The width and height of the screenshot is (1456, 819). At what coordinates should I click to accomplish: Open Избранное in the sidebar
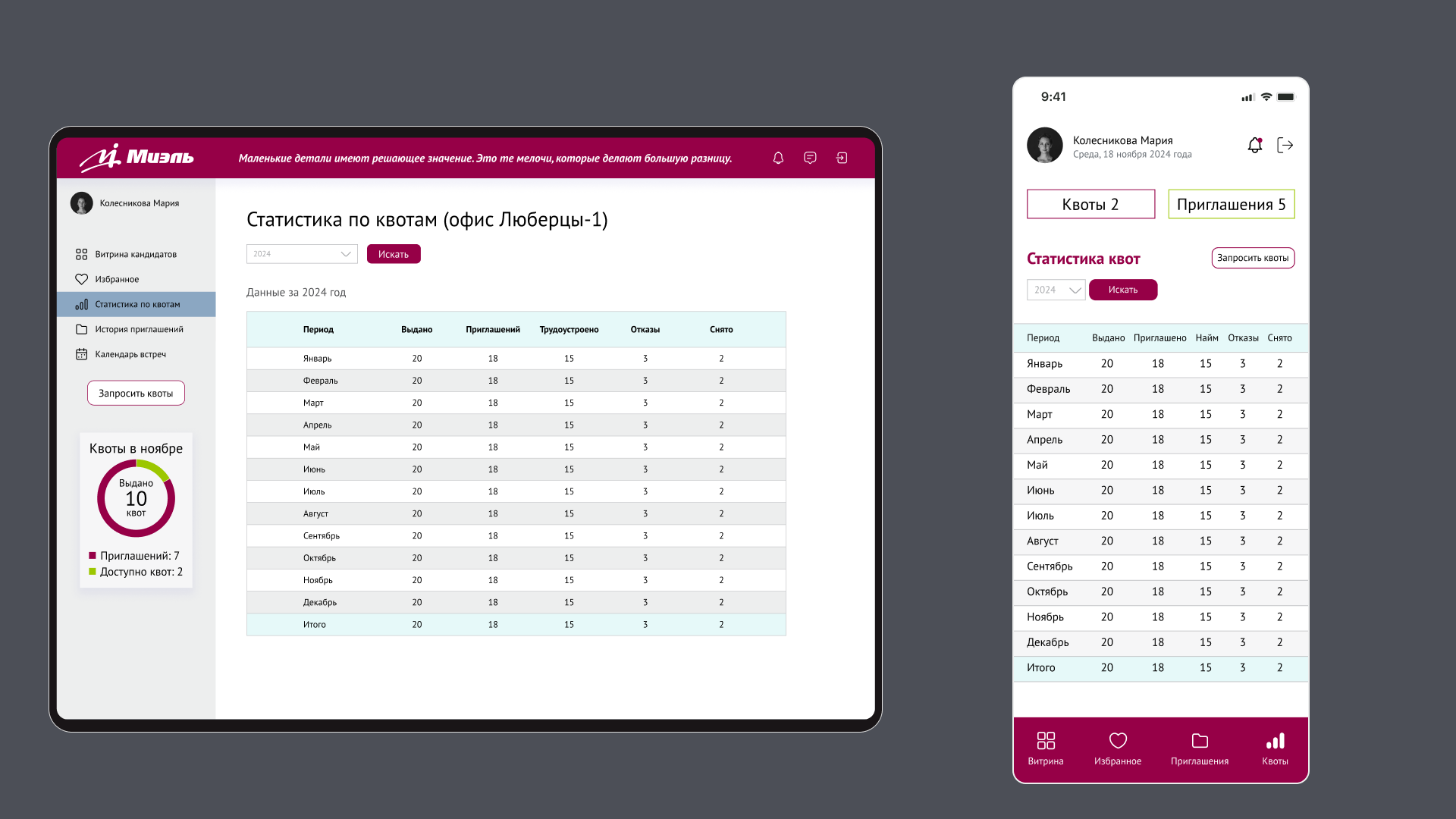pos(117,279)
